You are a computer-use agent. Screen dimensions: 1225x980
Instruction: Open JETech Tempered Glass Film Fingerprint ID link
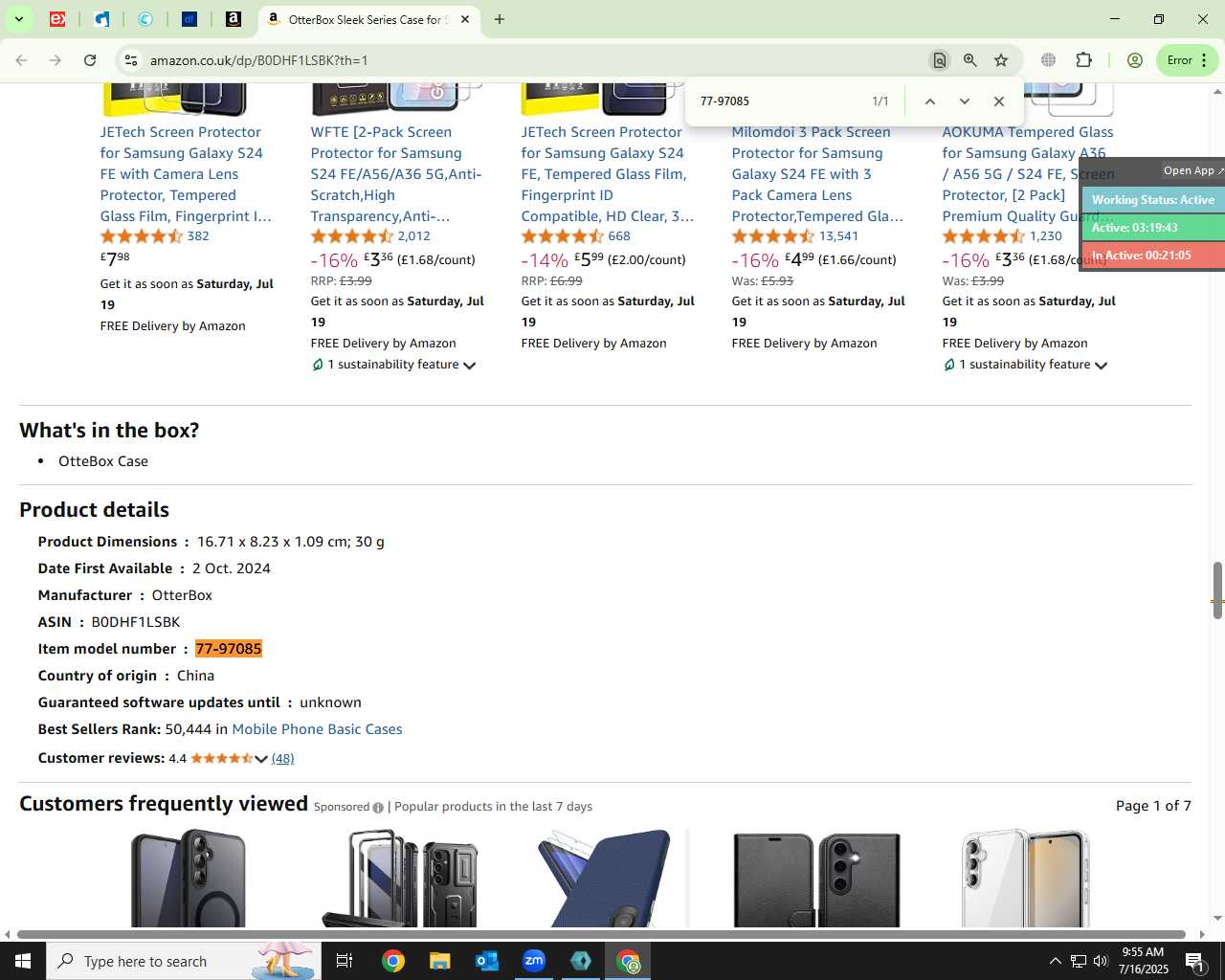(x=608, y=174)
